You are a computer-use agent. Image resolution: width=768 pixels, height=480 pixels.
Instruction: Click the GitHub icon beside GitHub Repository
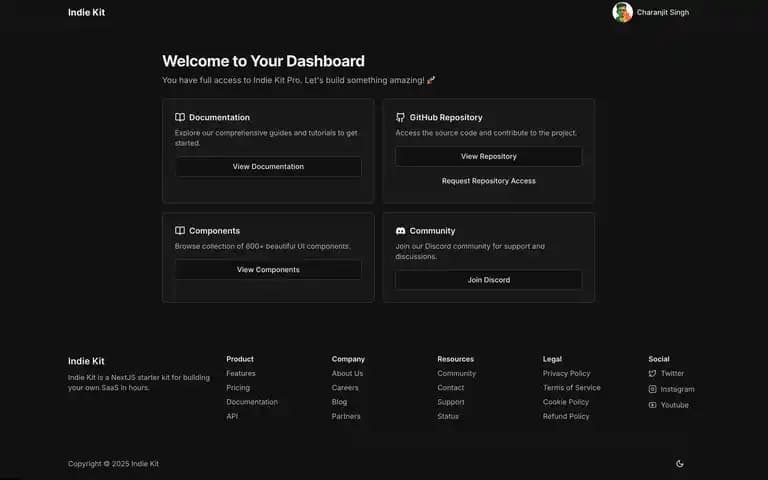pyautogui.click(x=400, y=117)
